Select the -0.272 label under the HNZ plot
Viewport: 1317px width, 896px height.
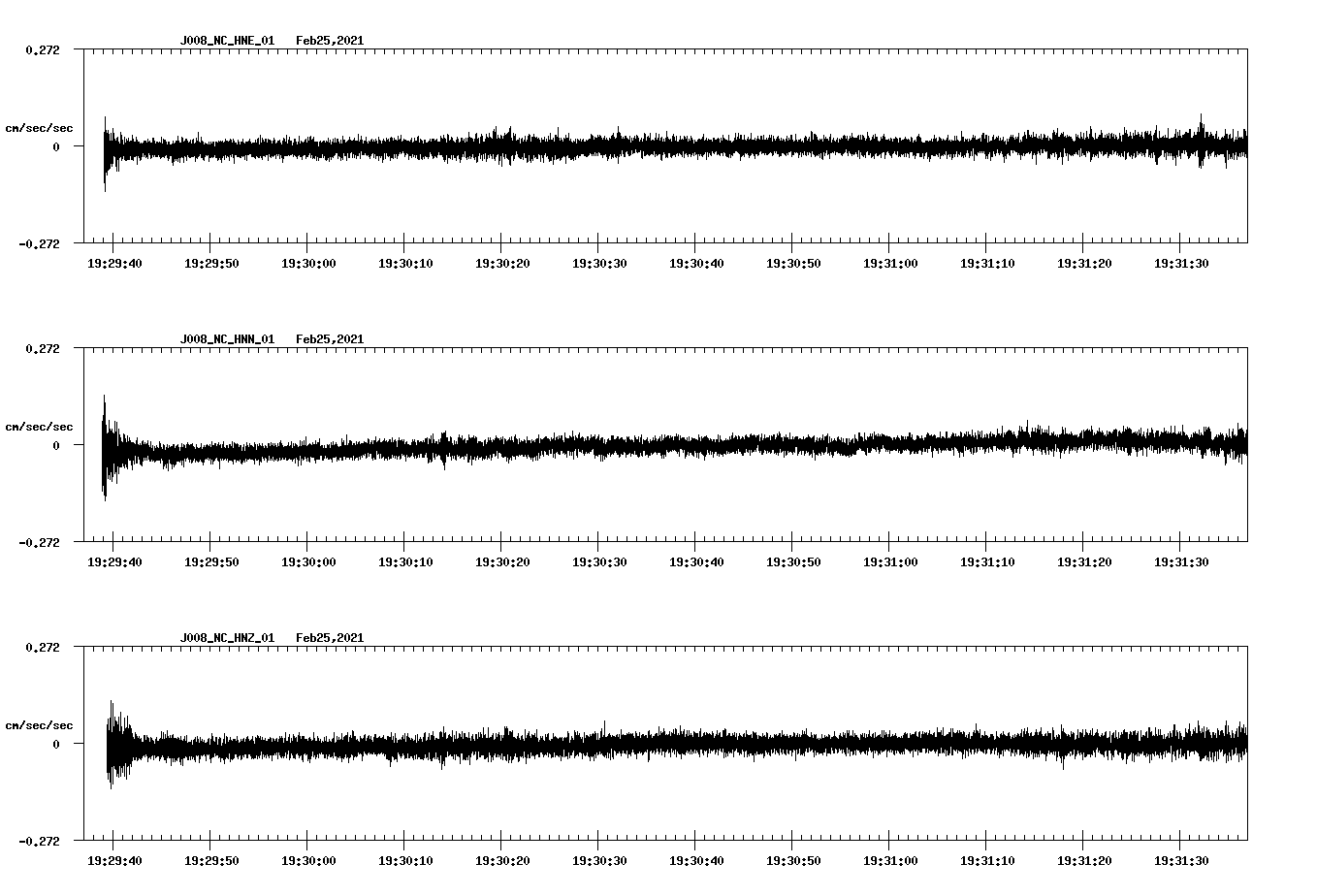37,841
